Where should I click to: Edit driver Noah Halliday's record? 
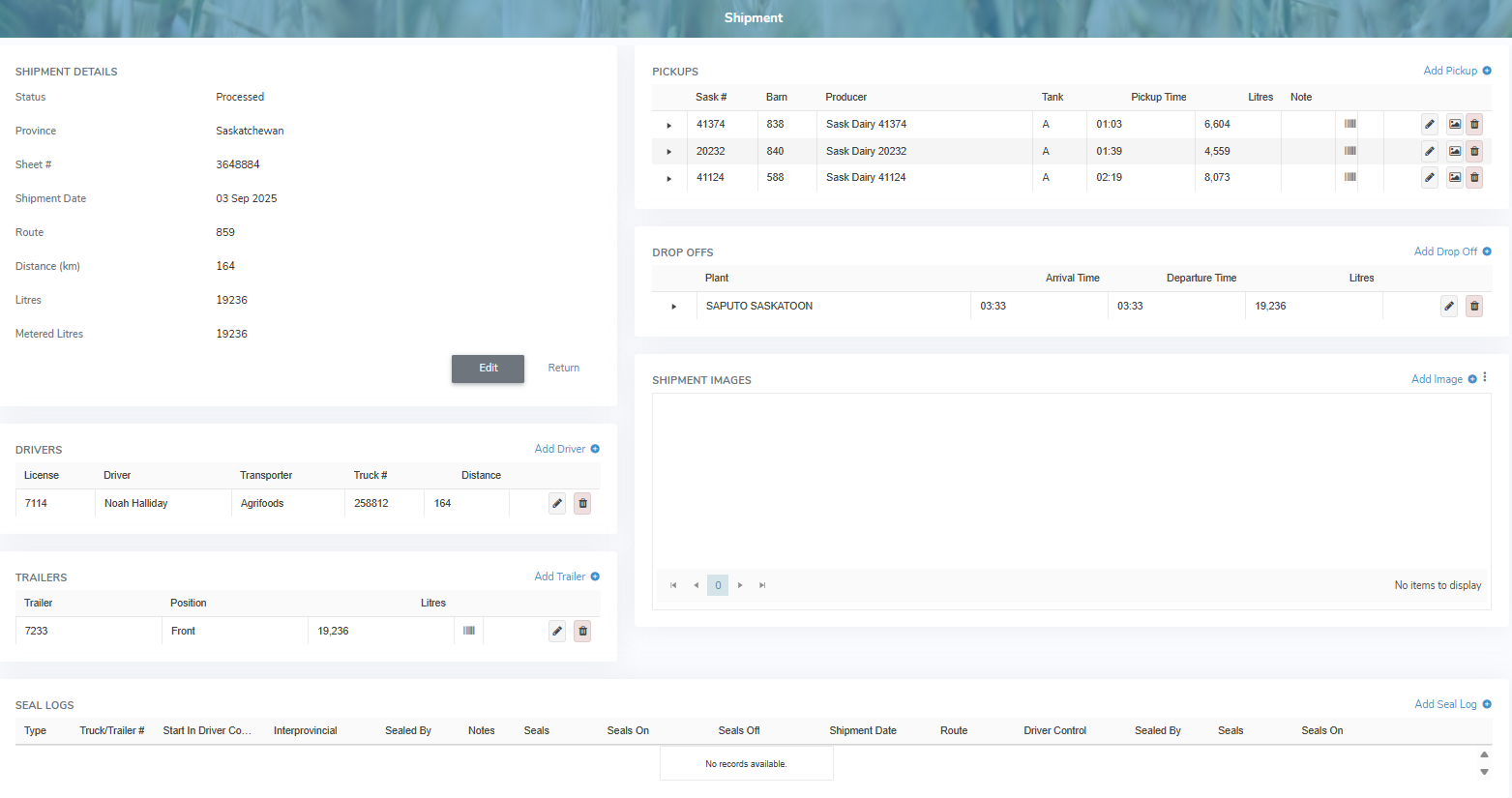tap(556, 503)
